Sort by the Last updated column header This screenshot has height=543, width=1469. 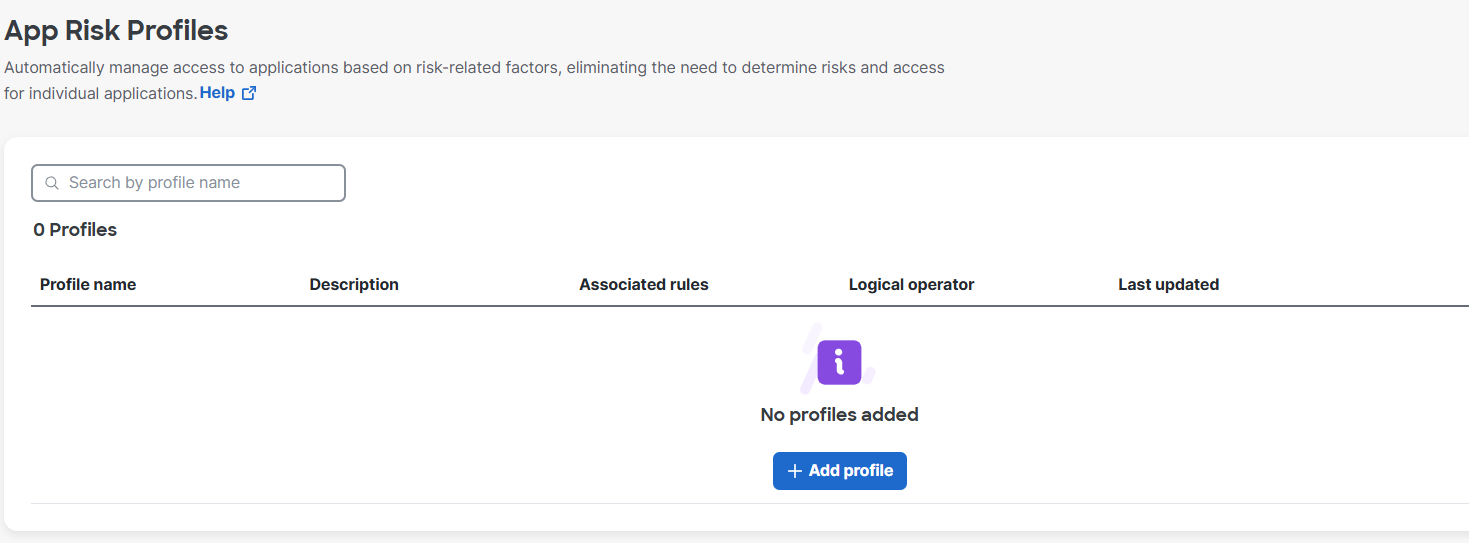[x=1168, y=284]
